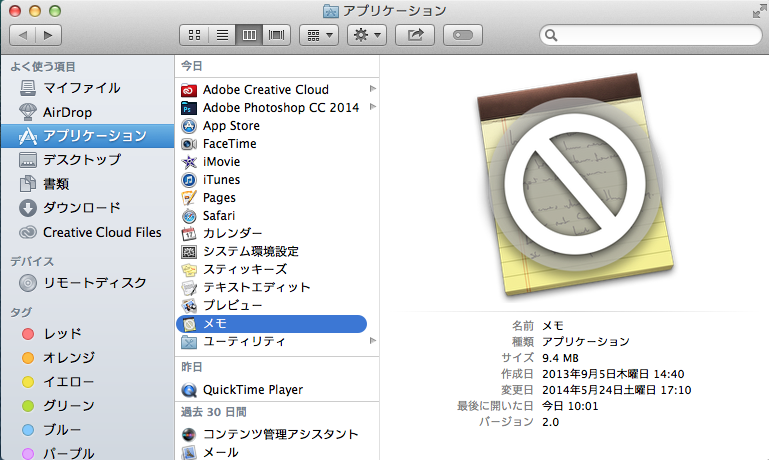Switch to icon view mode
This screenshot has height=460, width=769.
[197, 35]
